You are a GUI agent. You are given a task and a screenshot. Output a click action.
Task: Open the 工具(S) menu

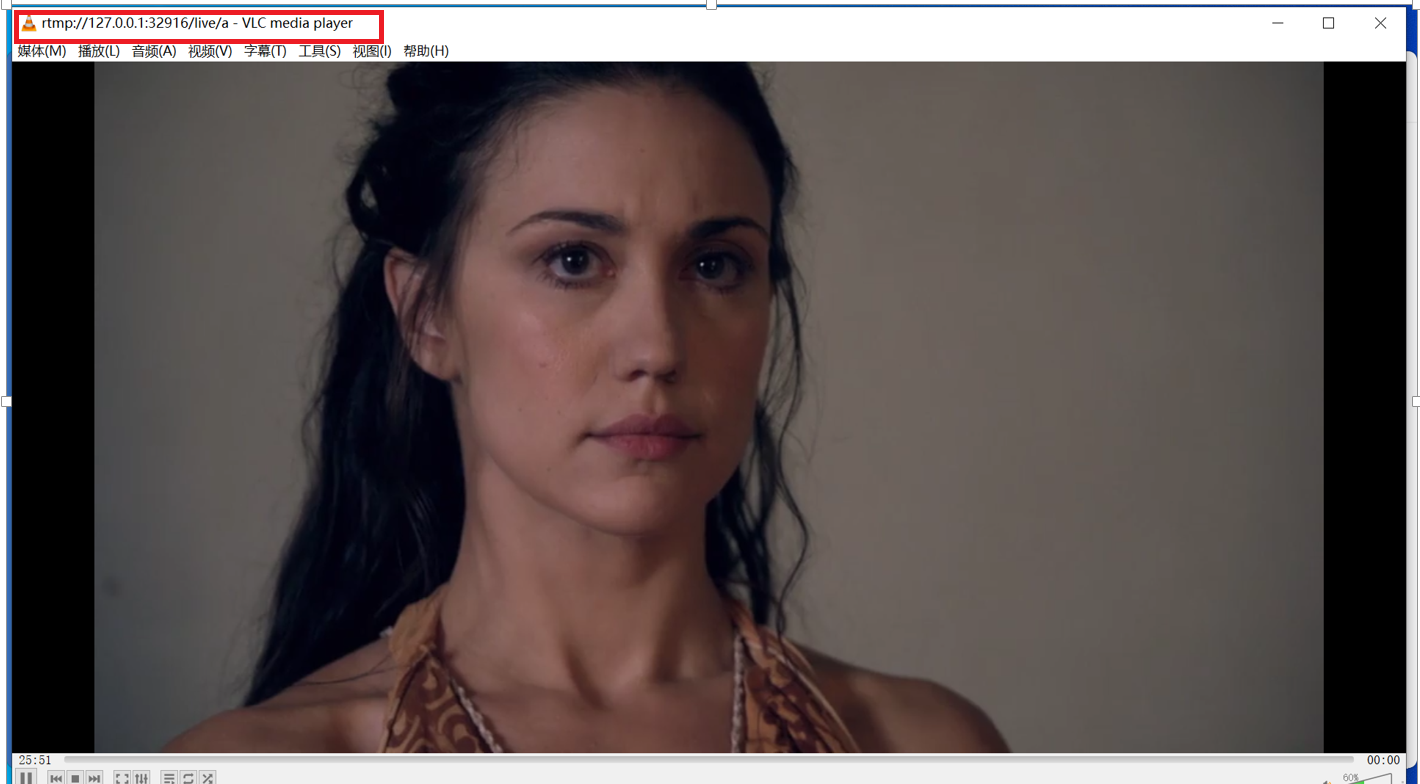coord(320,51)
